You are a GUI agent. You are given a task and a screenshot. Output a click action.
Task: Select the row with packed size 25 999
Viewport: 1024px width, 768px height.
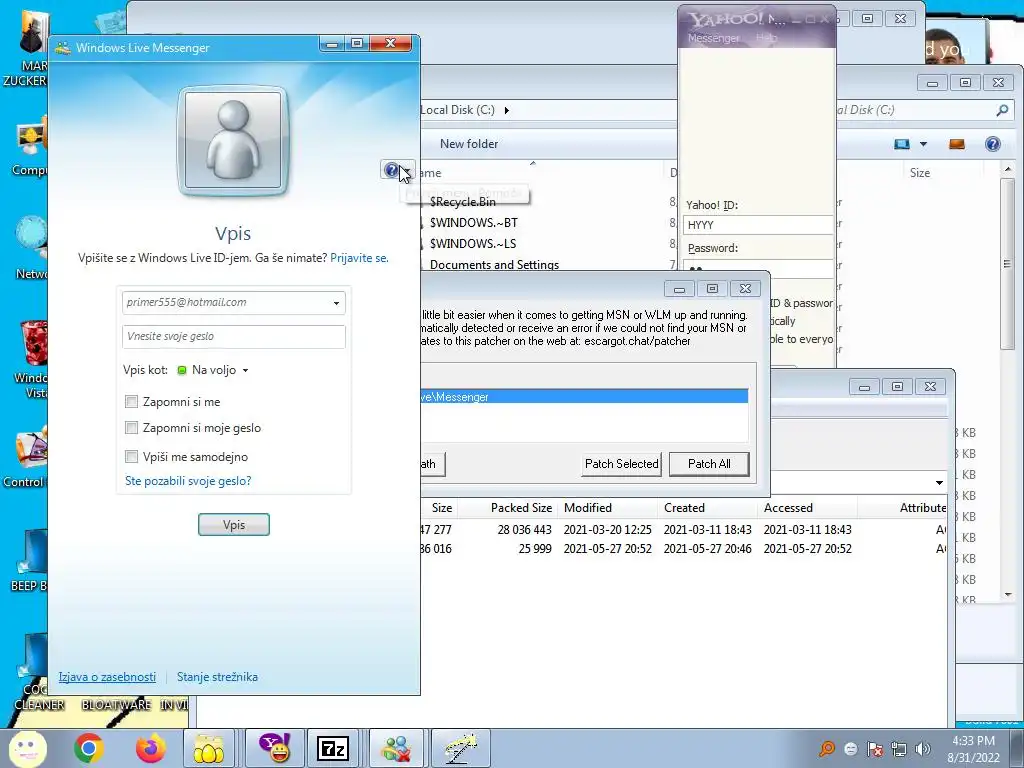coord(683,549)
